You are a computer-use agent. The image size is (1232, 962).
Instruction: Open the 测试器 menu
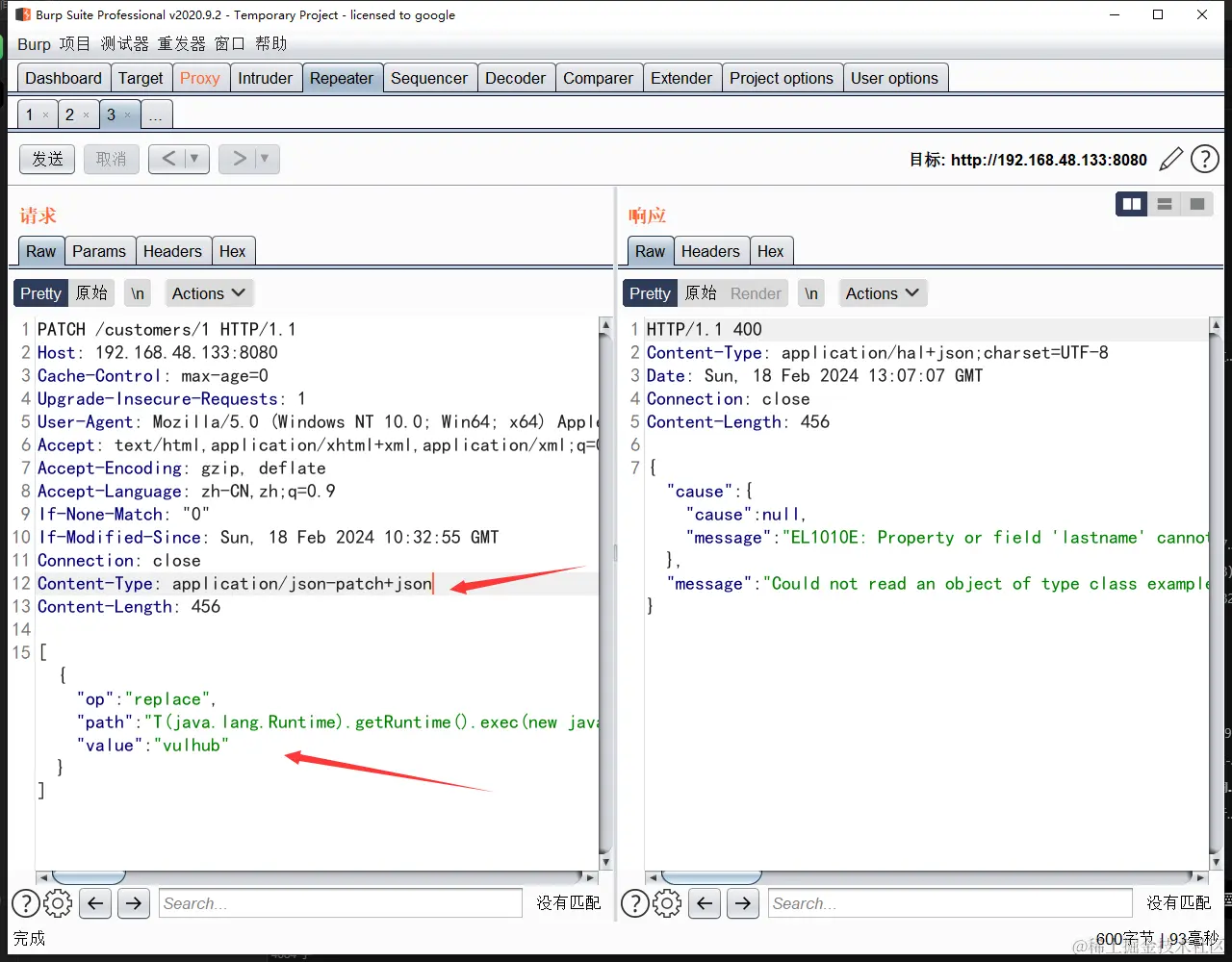(124, 44)
